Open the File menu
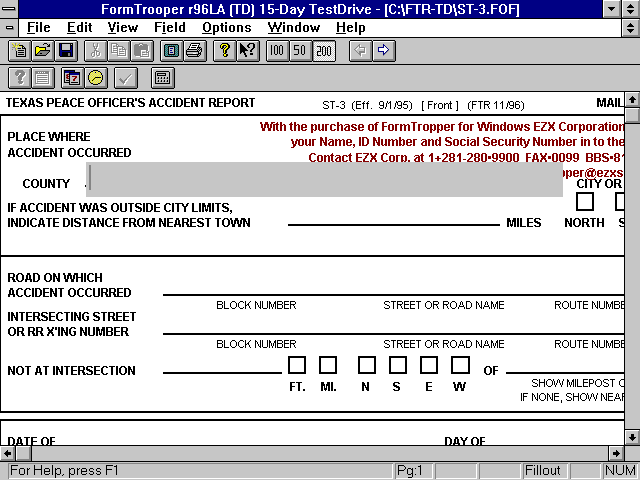 (38, 27)
